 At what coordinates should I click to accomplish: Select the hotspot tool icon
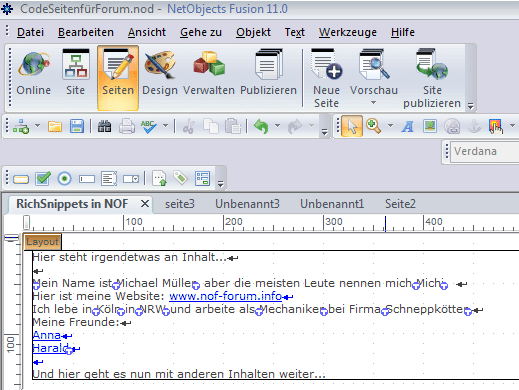tap(496, 127)
